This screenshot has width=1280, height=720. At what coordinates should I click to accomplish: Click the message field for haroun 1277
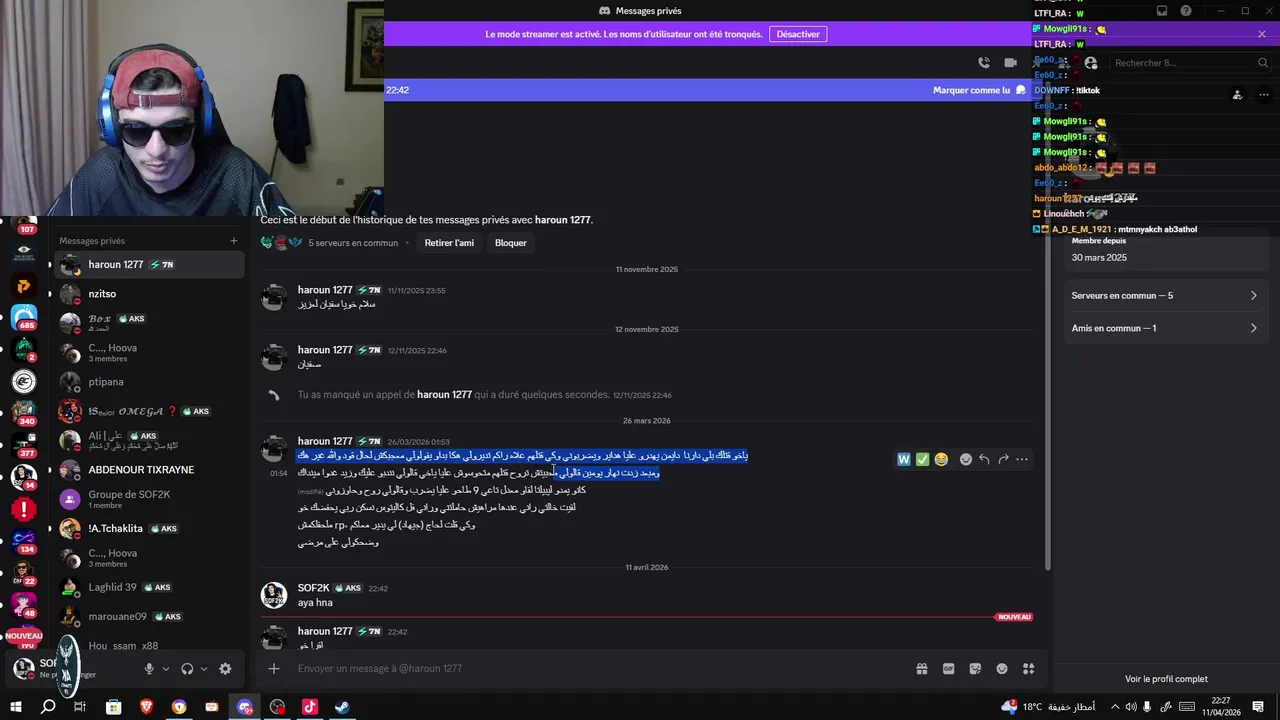tap(600, 669)
